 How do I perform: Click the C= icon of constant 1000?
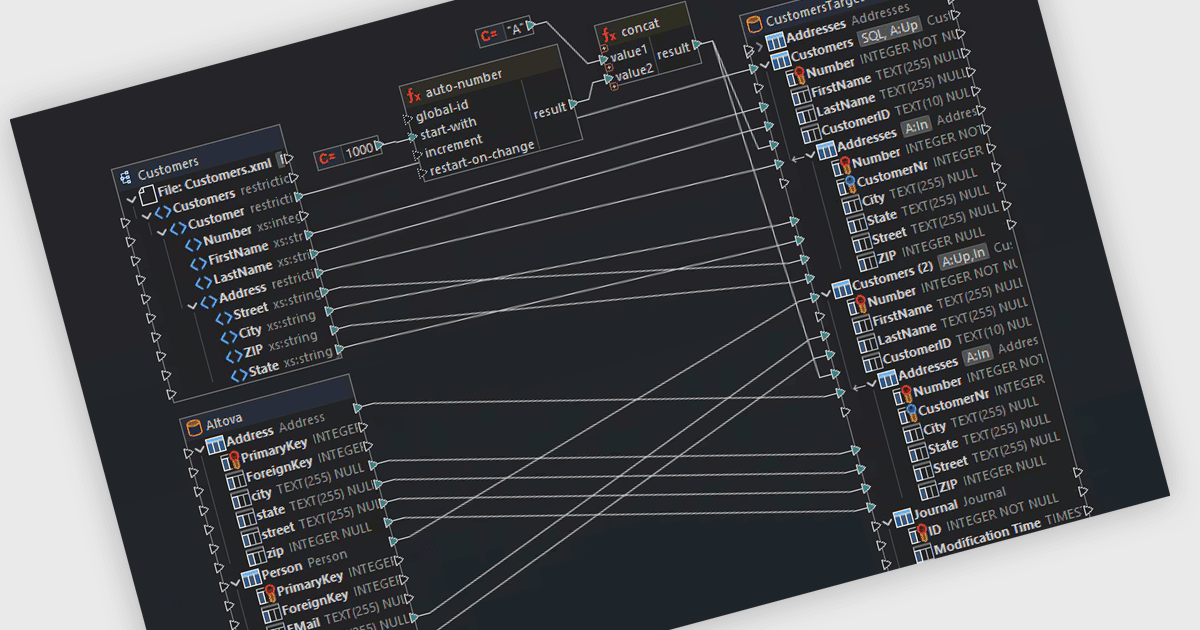pos(329,157)
